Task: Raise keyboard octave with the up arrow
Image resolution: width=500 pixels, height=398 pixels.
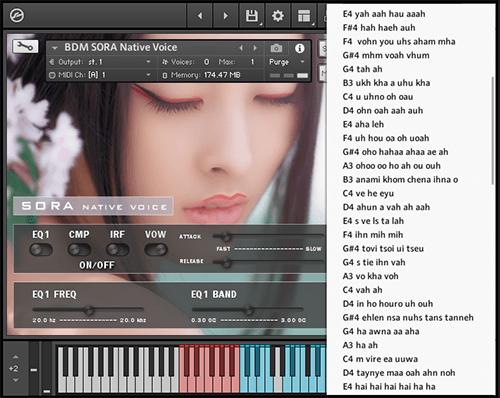Action: [x=15, y=357]
